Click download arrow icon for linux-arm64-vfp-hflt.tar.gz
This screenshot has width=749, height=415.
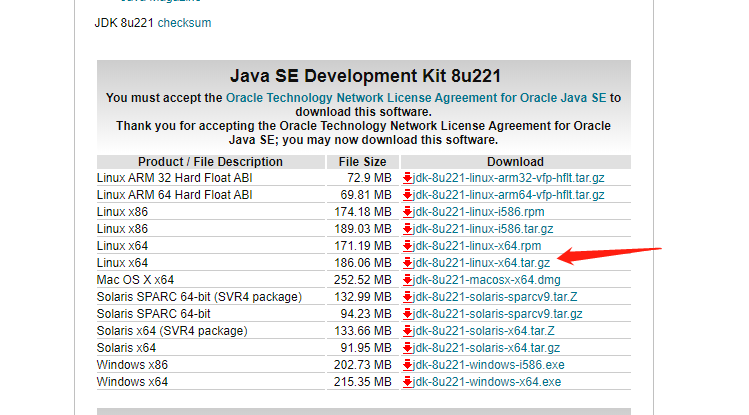[407, 195]
